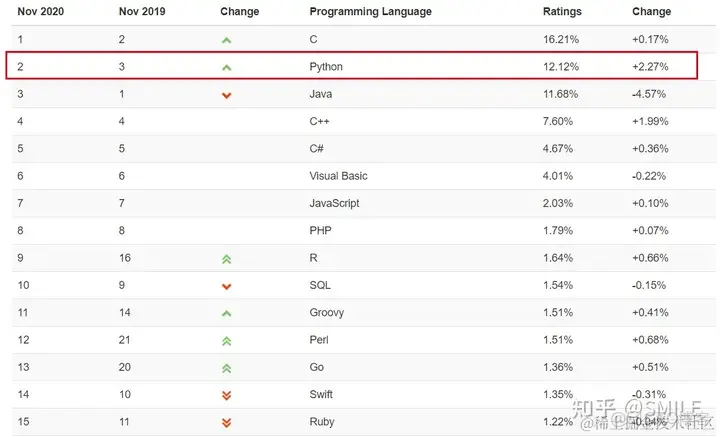
Task: Click the C++ language entry
Action: tap(320, 122)
